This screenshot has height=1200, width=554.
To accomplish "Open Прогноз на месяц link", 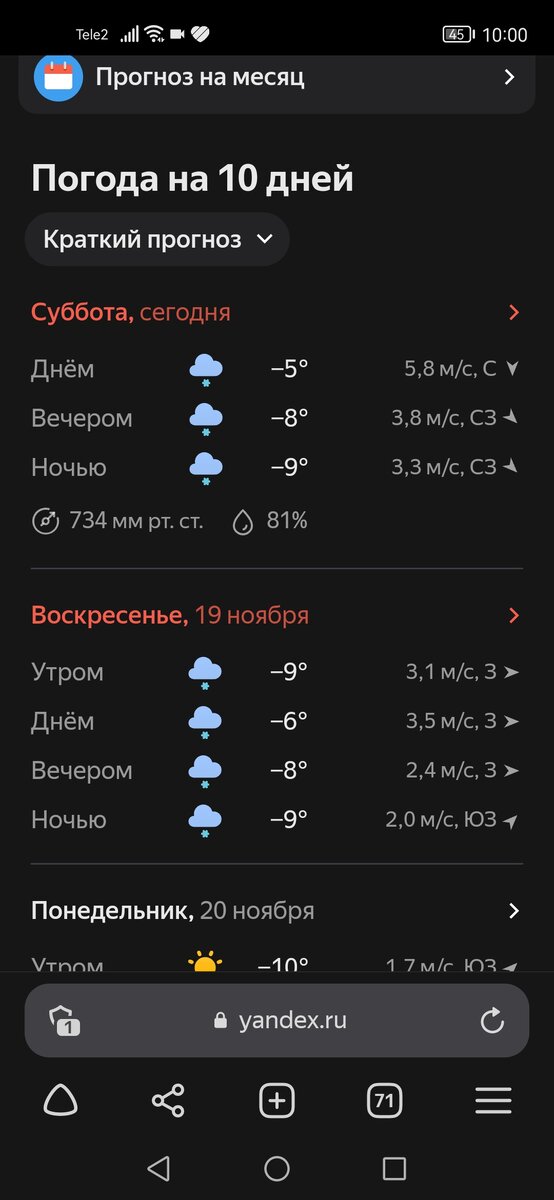I will coord(200,77).
